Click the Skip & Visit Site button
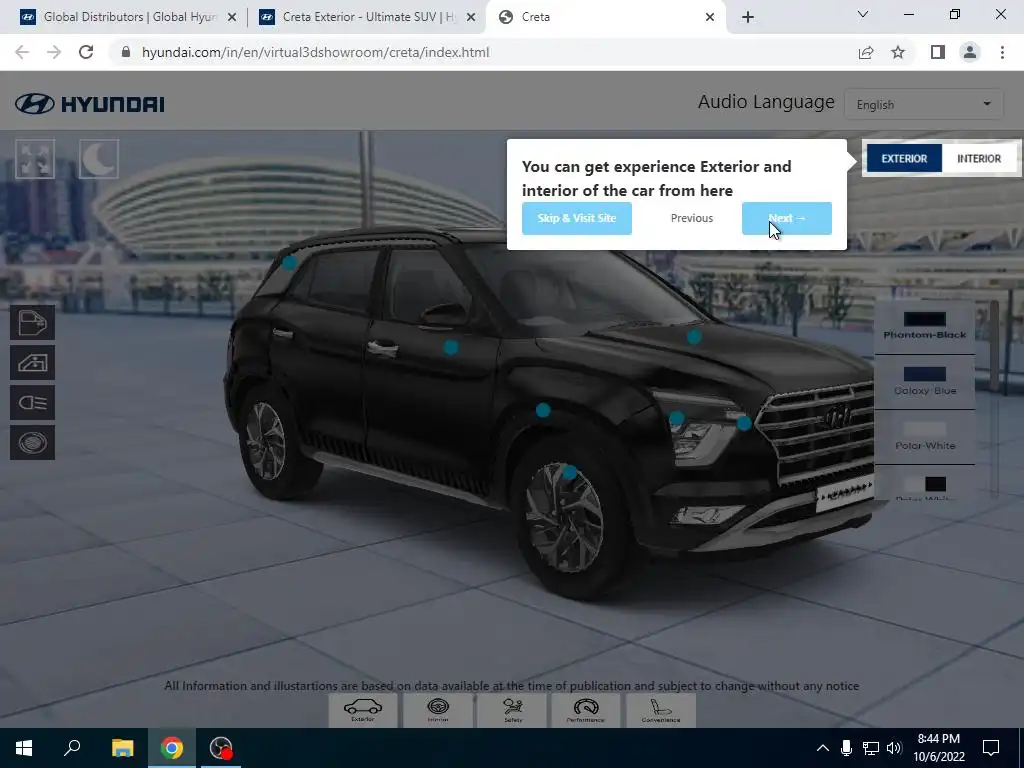The image size is (1024, 768). (577, 218)
